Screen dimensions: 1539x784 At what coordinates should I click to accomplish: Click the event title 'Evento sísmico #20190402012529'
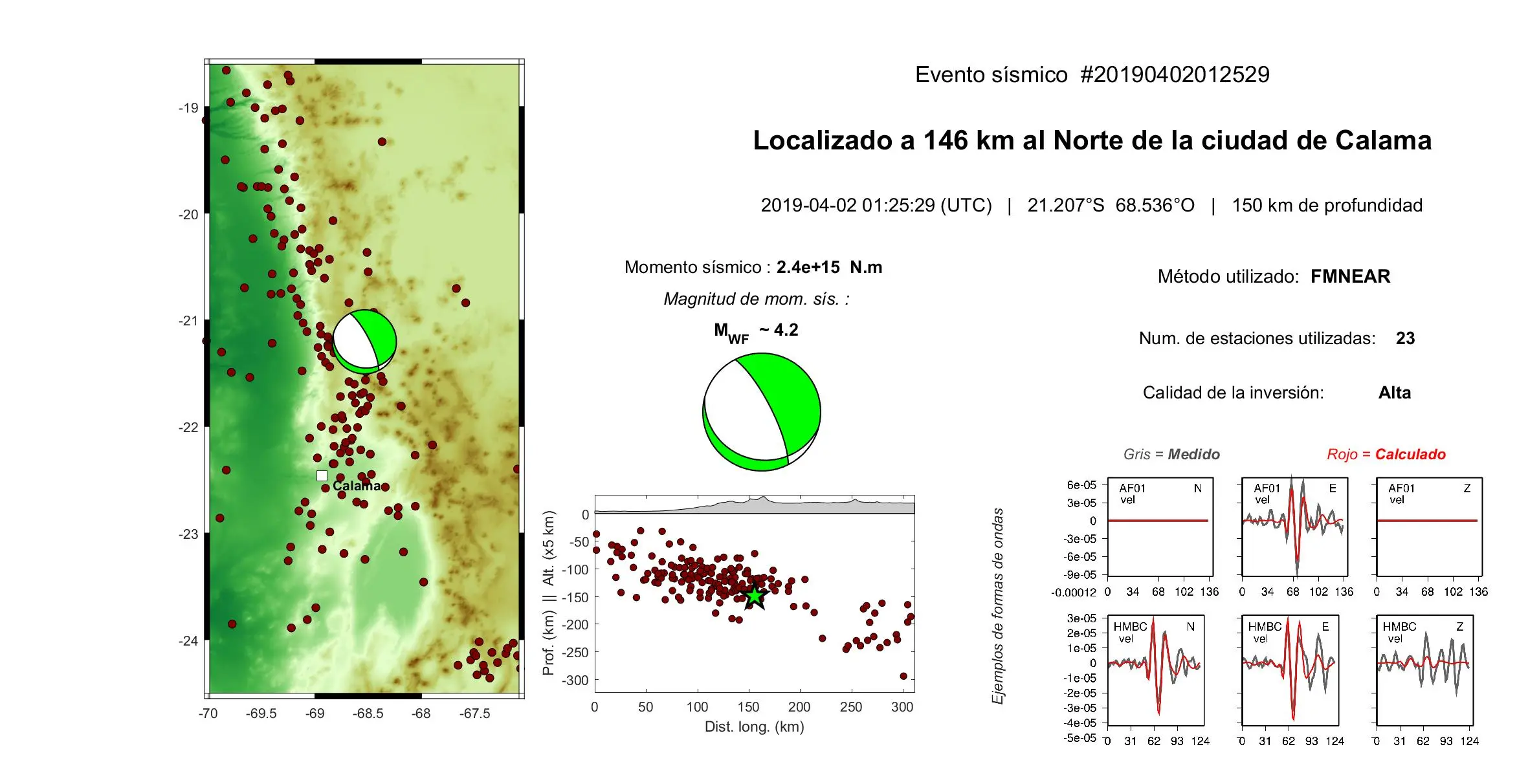[1092, 74]
